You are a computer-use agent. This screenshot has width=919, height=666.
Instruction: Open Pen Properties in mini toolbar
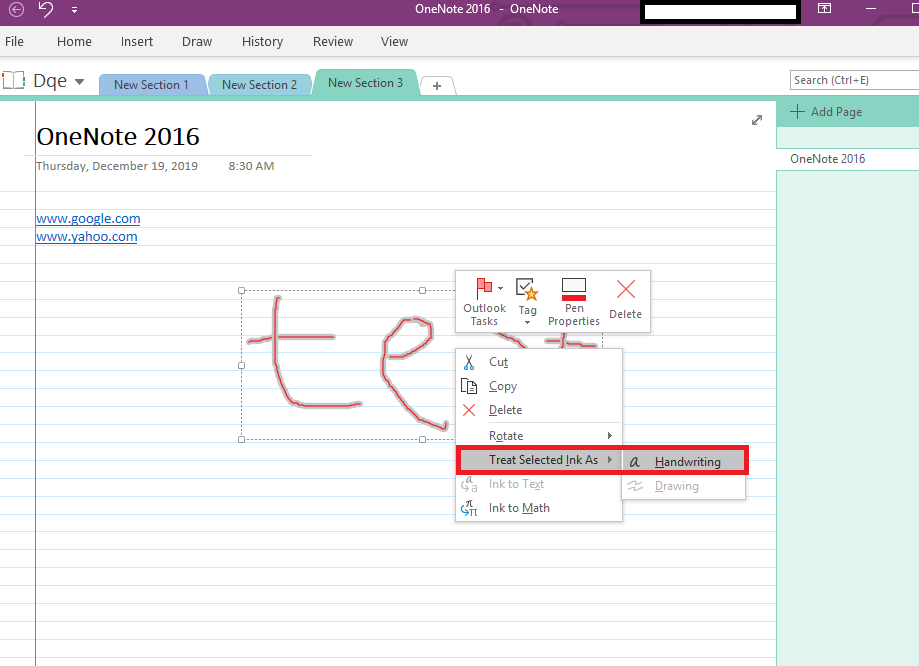[574, 303]
